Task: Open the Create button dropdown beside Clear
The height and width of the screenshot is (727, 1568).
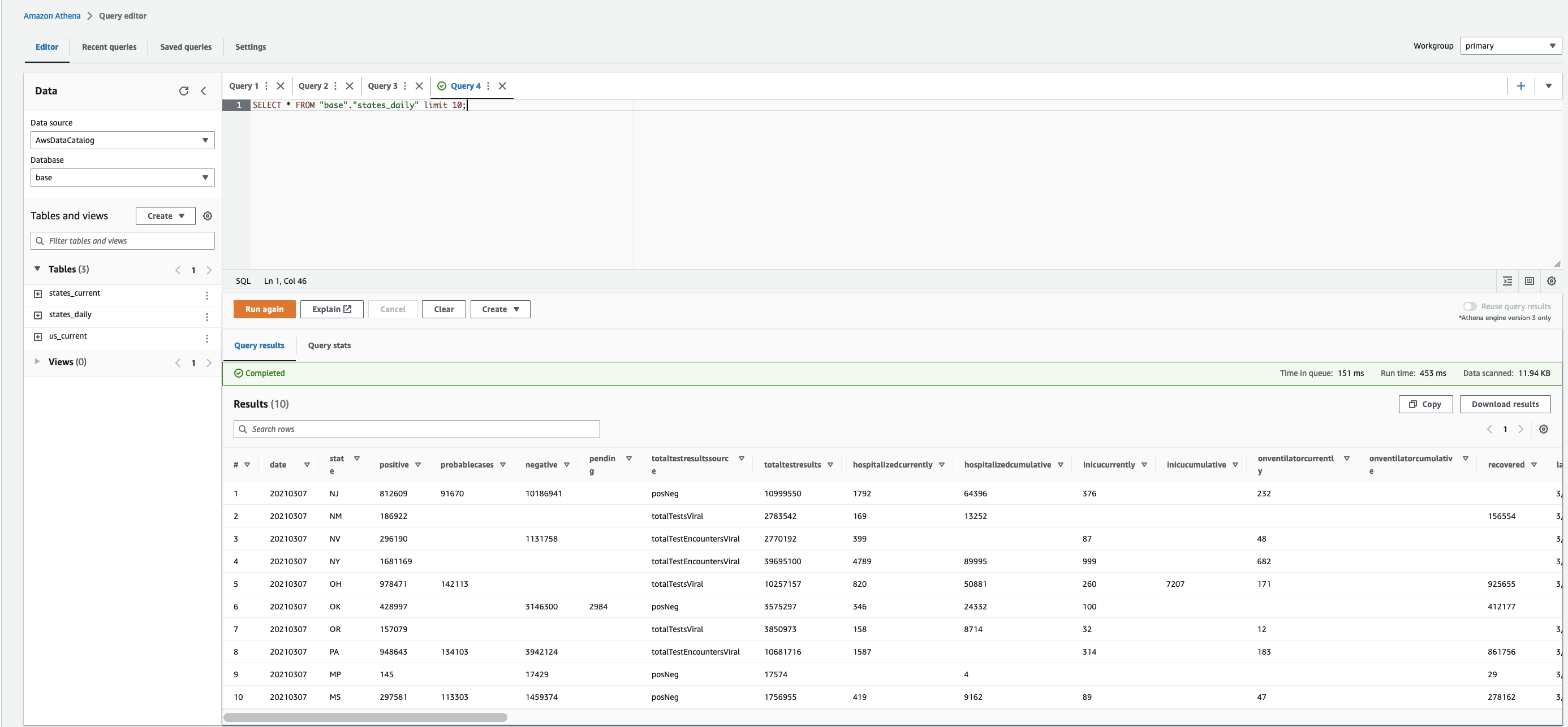Action: coord(499,309)
